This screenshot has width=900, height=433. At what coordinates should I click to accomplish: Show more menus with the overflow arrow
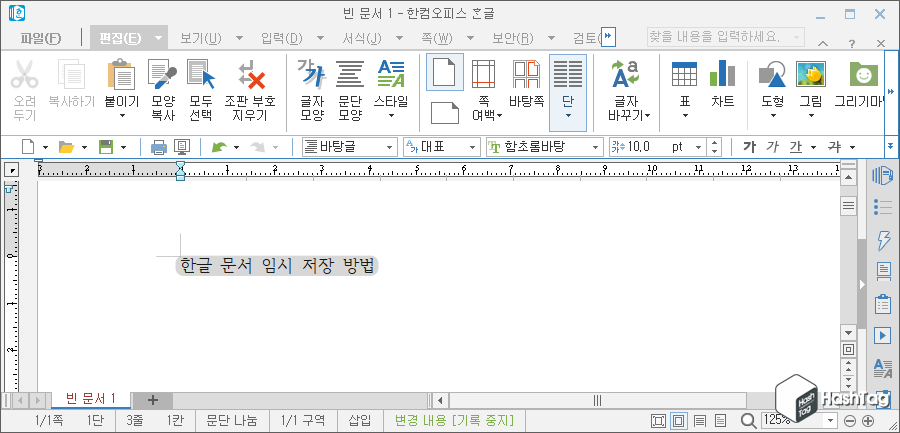click(608, 37)
